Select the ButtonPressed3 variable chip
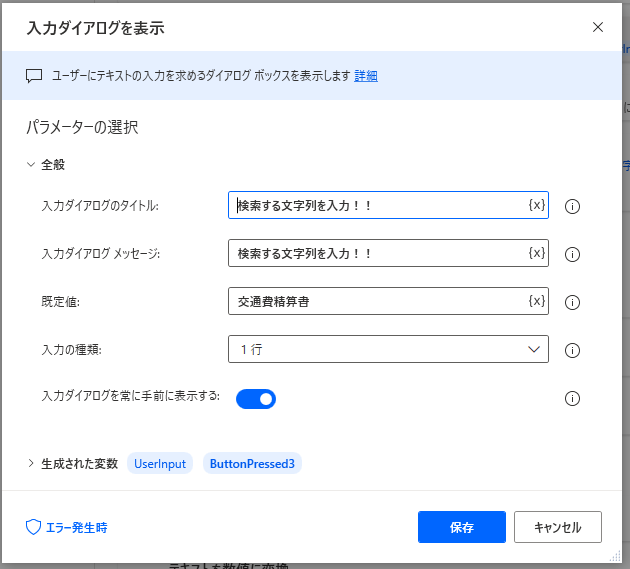 (x=252, y=464)
